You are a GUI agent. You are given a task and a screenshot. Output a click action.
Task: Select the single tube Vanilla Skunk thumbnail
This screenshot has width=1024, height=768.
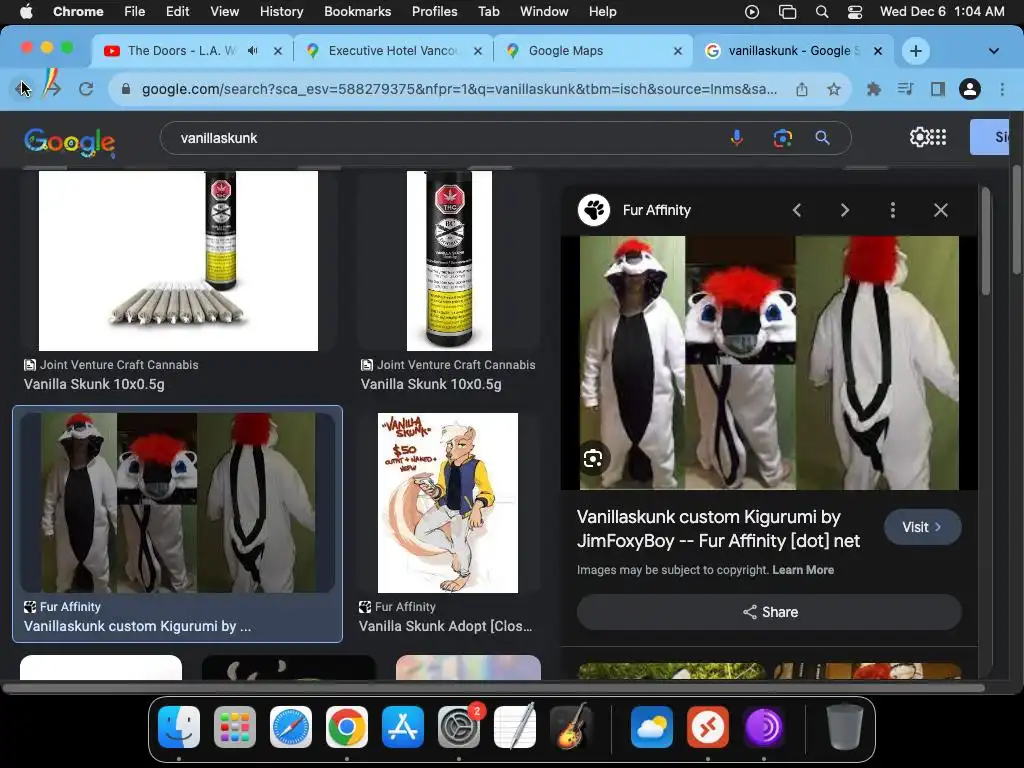[x=449, y=261]
